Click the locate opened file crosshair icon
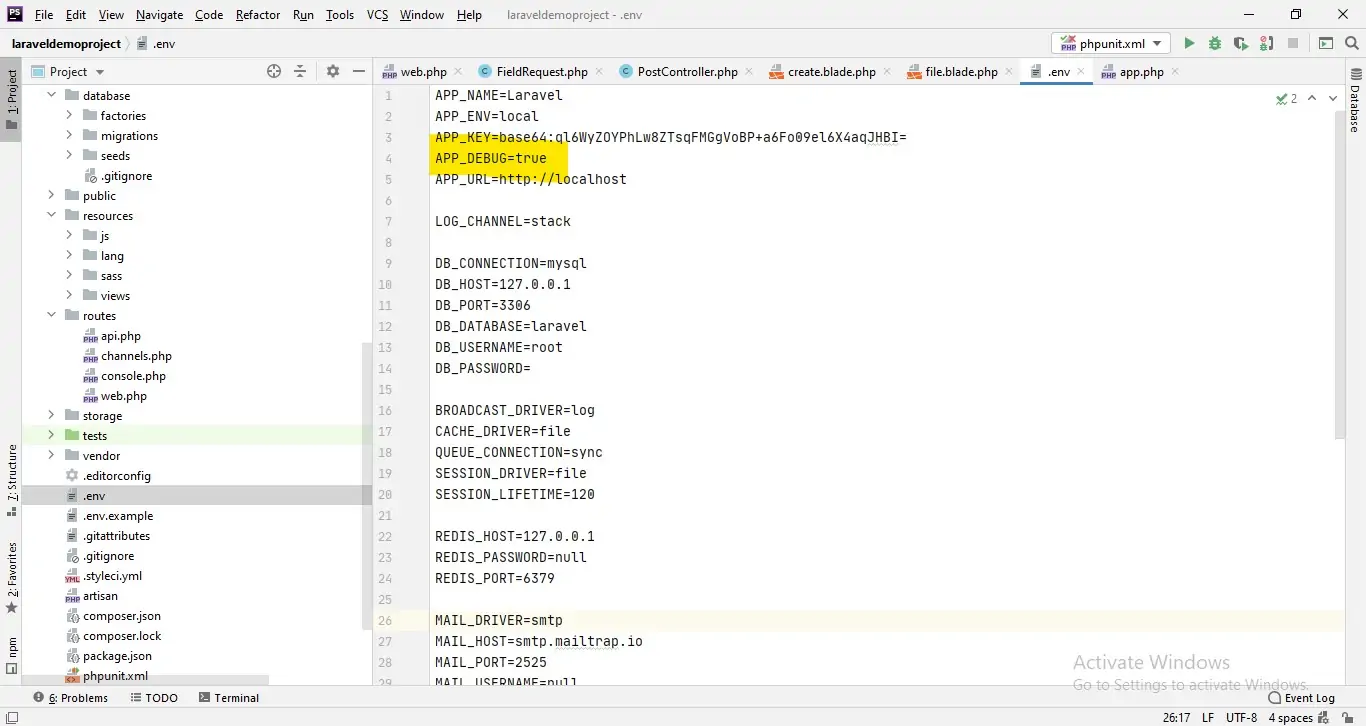 click(x=274, y=71)
